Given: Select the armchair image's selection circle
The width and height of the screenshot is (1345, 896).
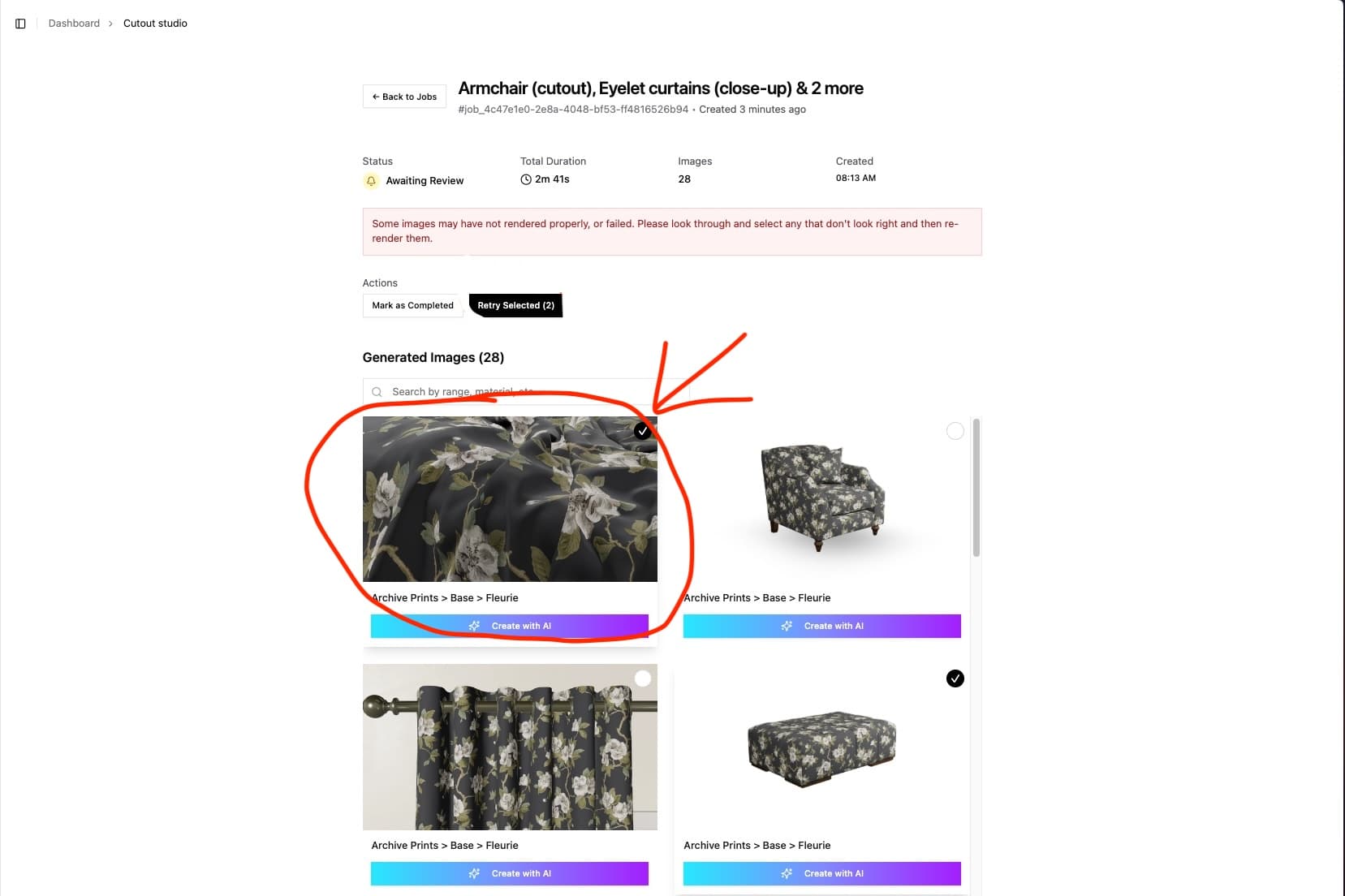Looking at the screenshot, I should (x=955, y=431).
